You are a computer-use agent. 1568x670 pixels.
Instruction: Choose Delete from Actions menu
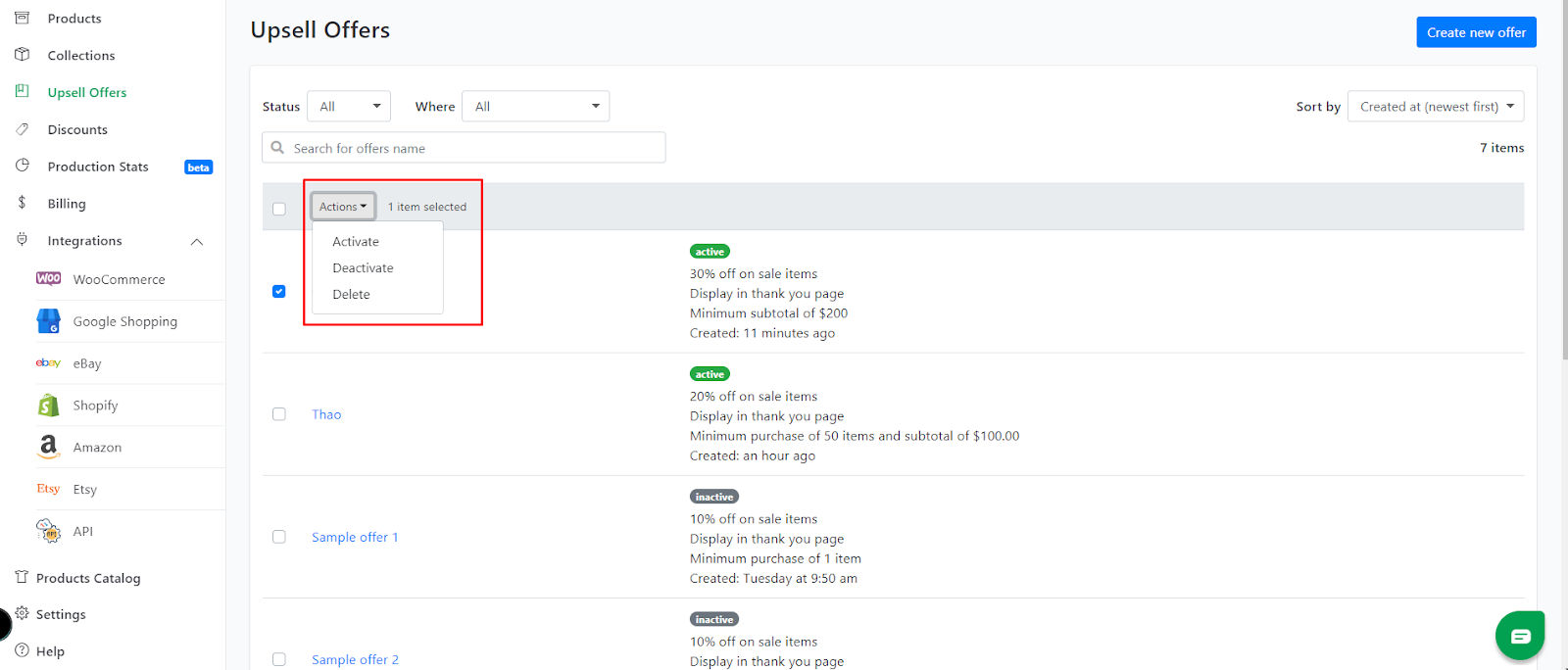point(351,294)
